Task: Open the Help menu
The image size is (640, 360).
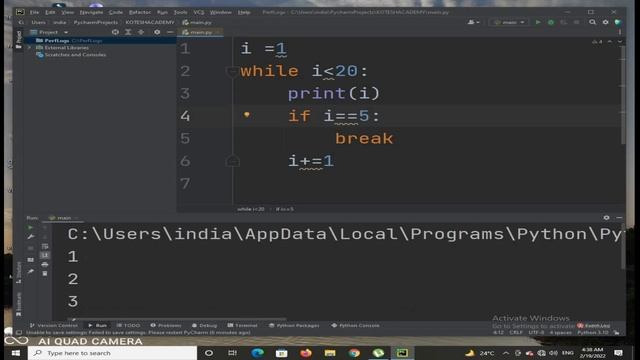Action: 244,12
